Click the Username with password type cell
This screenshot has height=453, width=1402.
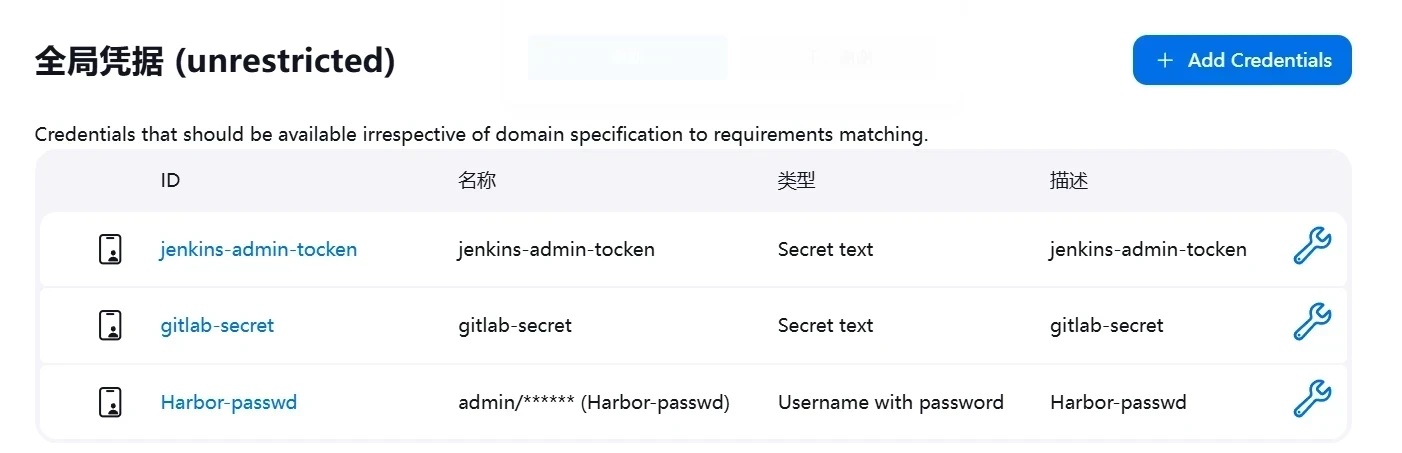pyautogui.click(x=890, y=402)
